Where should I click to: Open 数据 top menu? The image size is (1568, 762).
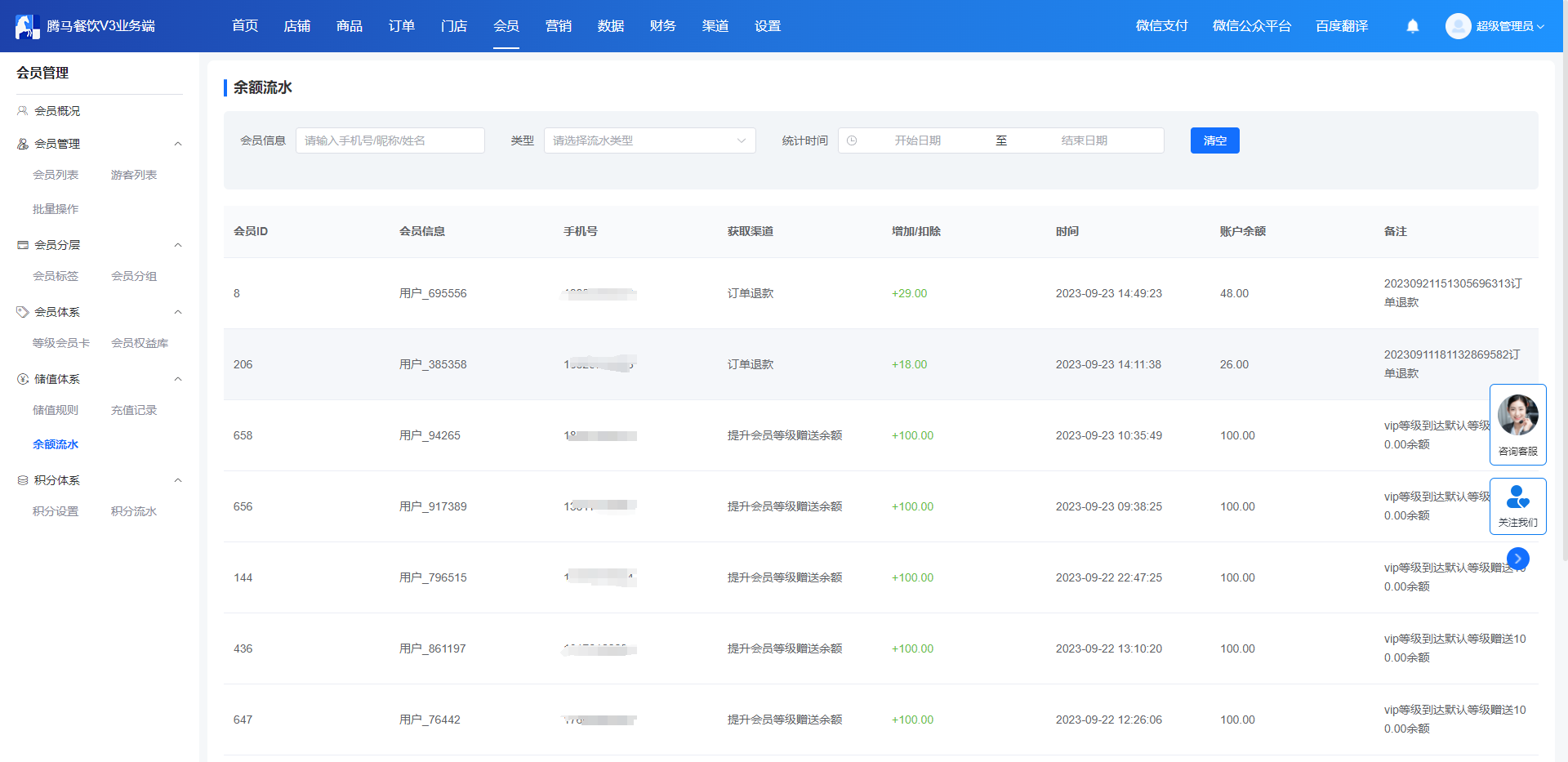point(611,26)
